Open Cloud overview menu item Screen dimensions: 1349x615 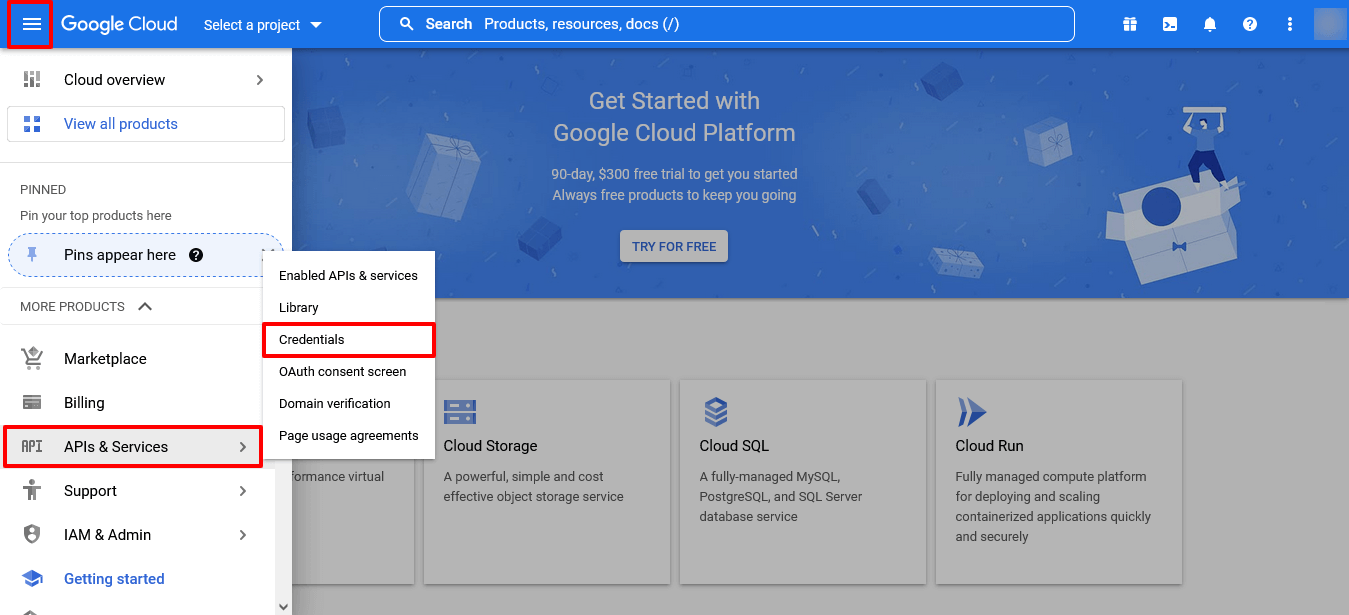click(x=146, y=80)
